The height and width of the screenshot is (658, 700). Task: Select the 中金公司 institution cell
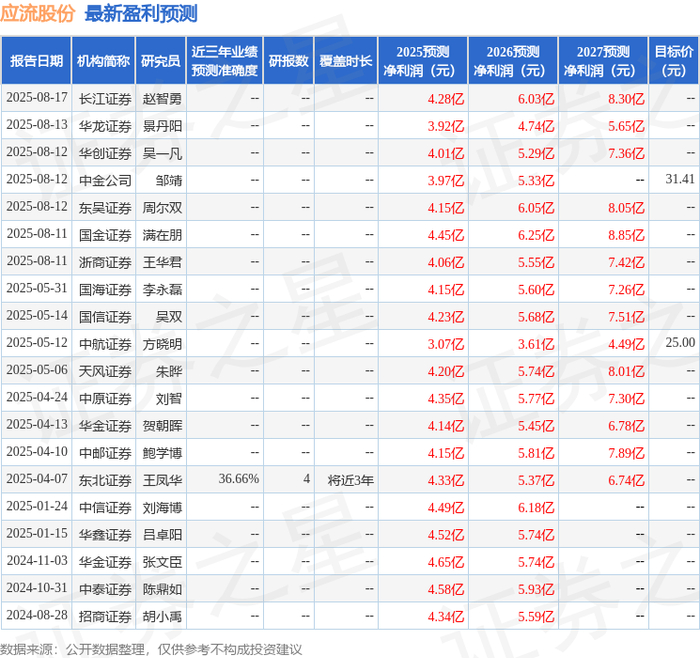pyautogui.click(x=105, y=180)
